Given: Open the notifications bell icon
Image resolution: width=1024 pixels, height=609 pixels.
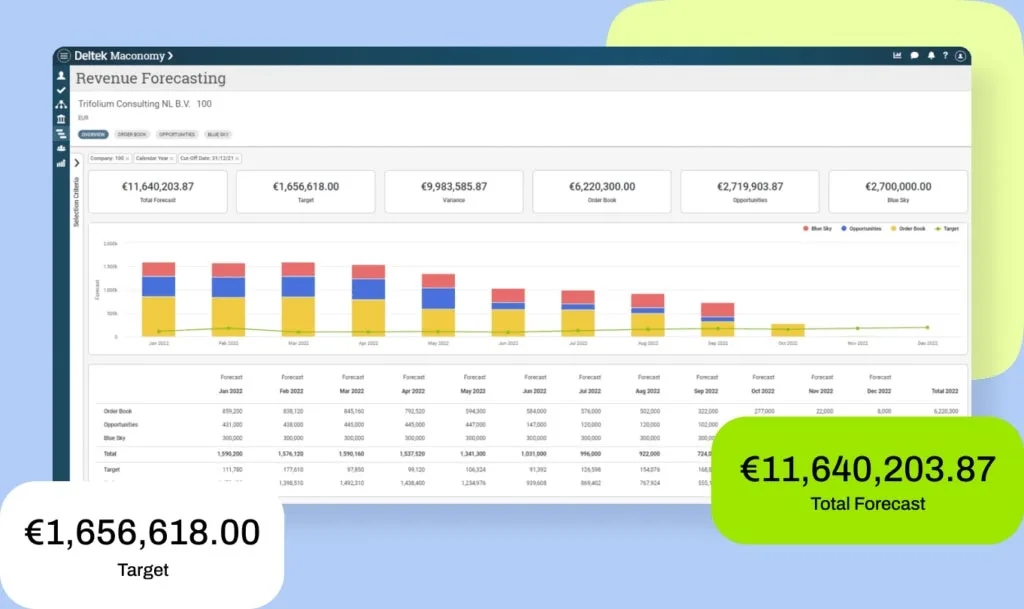Looking at the screenshot, I should pyautogui.click(x=931, y=56).
